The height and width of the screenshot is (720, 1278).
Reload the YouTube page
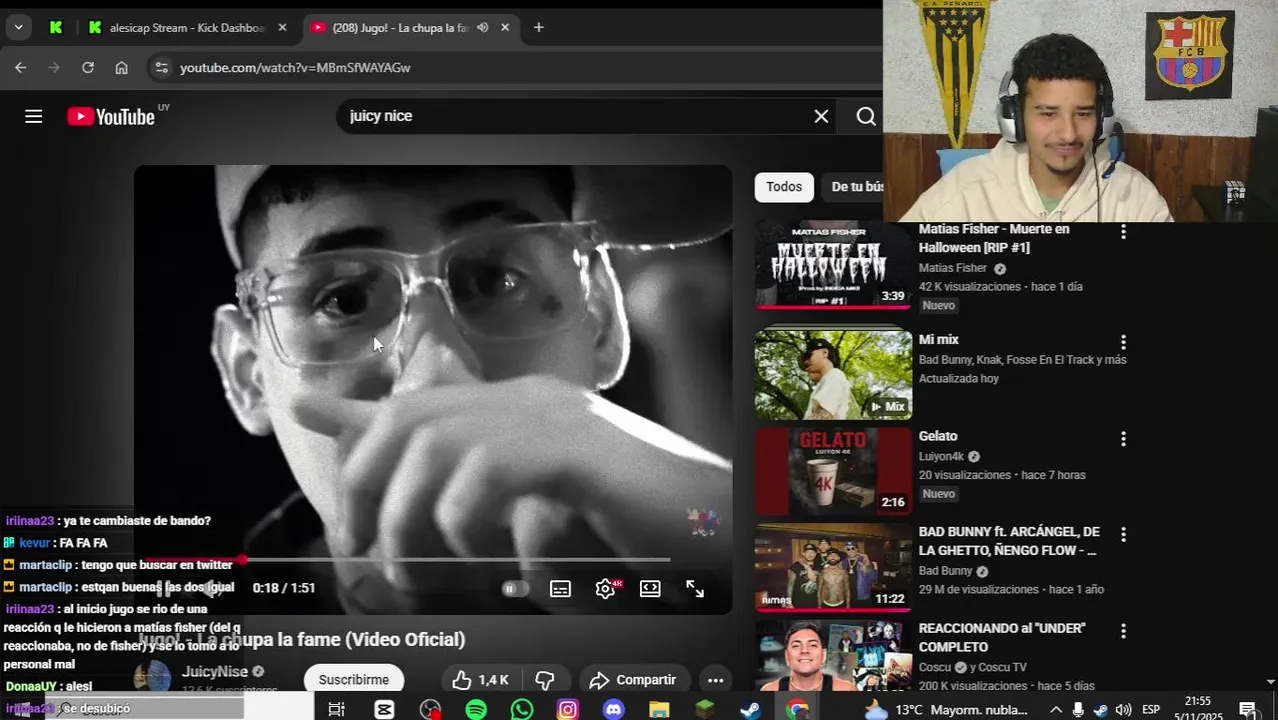88,68
